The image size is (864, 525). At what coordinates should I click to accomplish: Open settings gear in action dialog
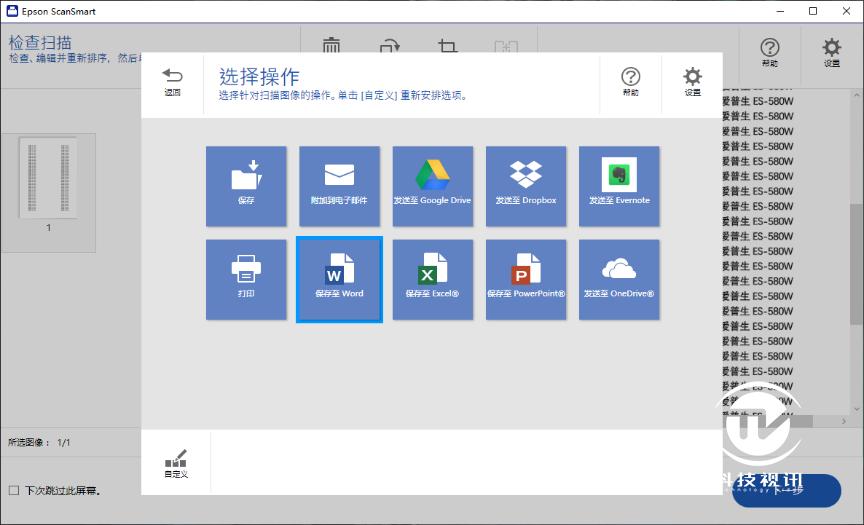pyautogui.click(x=693, y=82)
